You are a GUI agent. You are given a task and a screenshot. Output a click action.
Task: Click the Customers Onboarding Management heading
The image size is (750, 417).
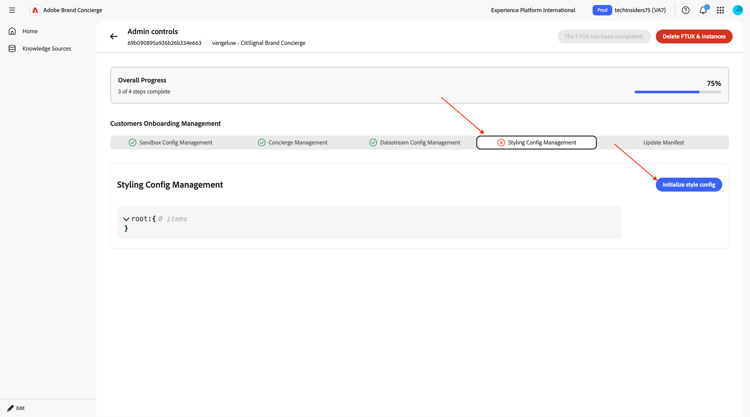click(165, 123)
